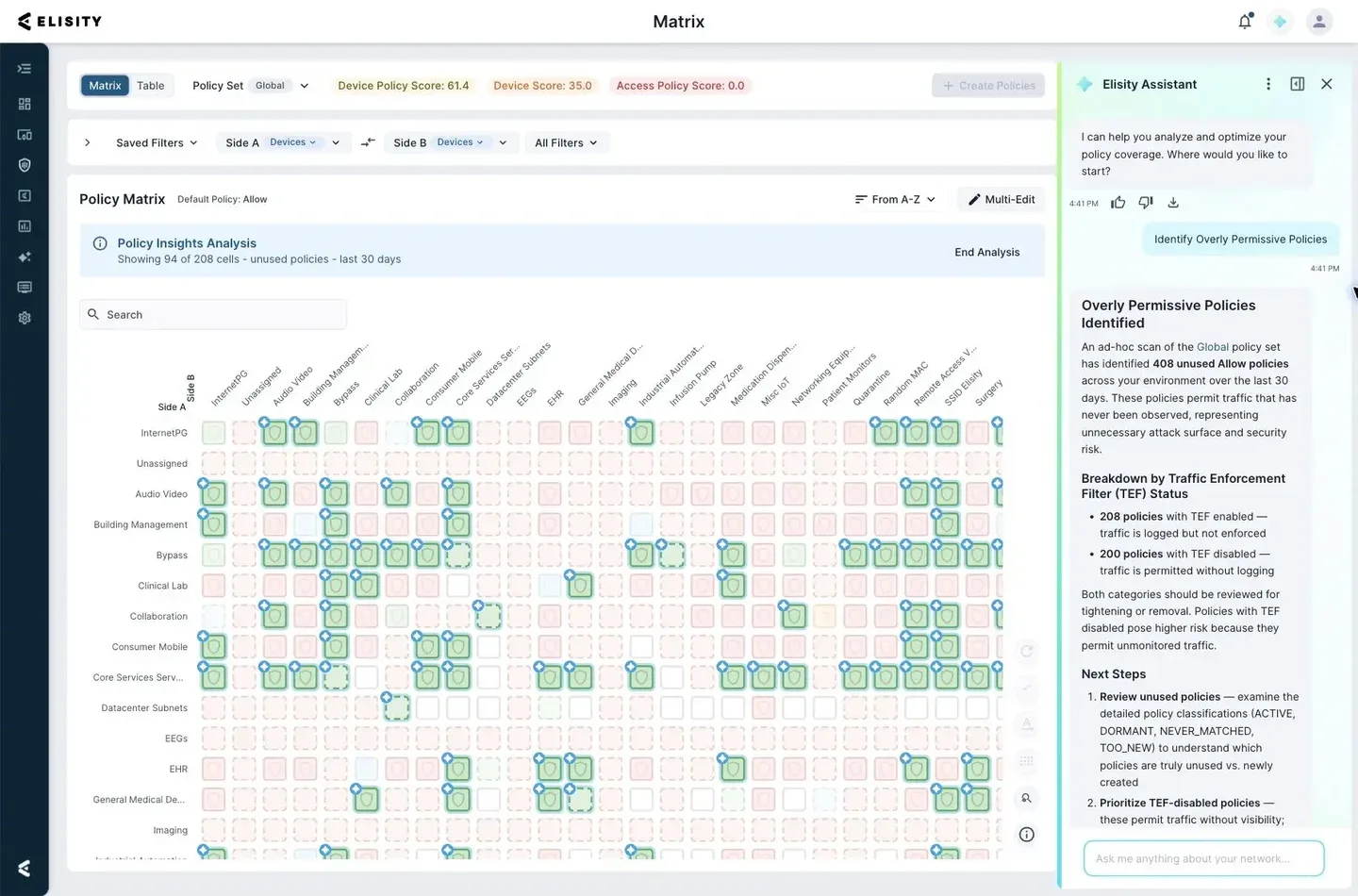Open Elisity Assistant more options menu
1358x896 pixels.
[x=1268, y=84]
